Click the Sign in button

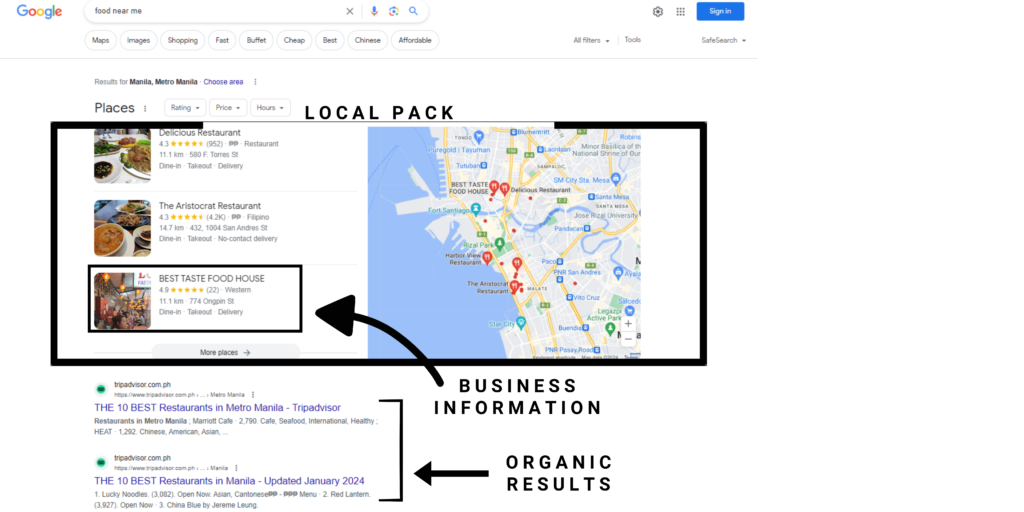pos(720,11)
